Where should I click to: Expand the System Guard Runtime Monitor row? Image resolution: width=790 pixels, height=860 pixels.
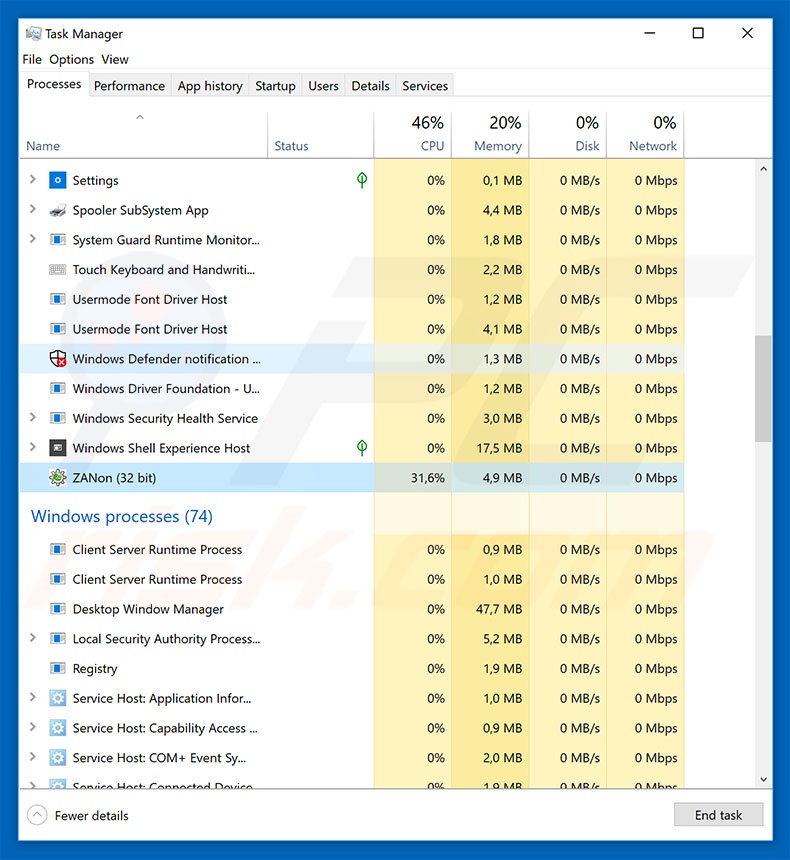tap(33, 239)
